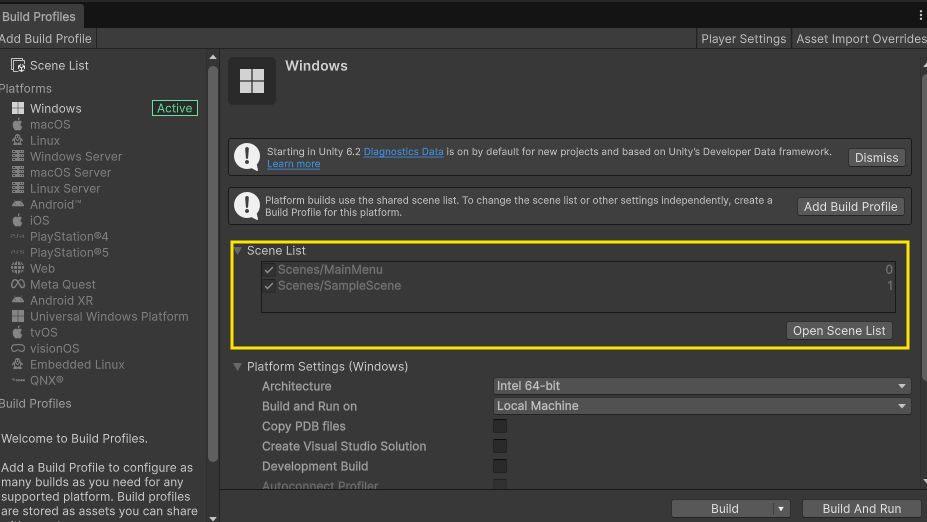Select the Build Profiles tab
The width and height of the screenshot is (927, 522).
tap(41, 17)
